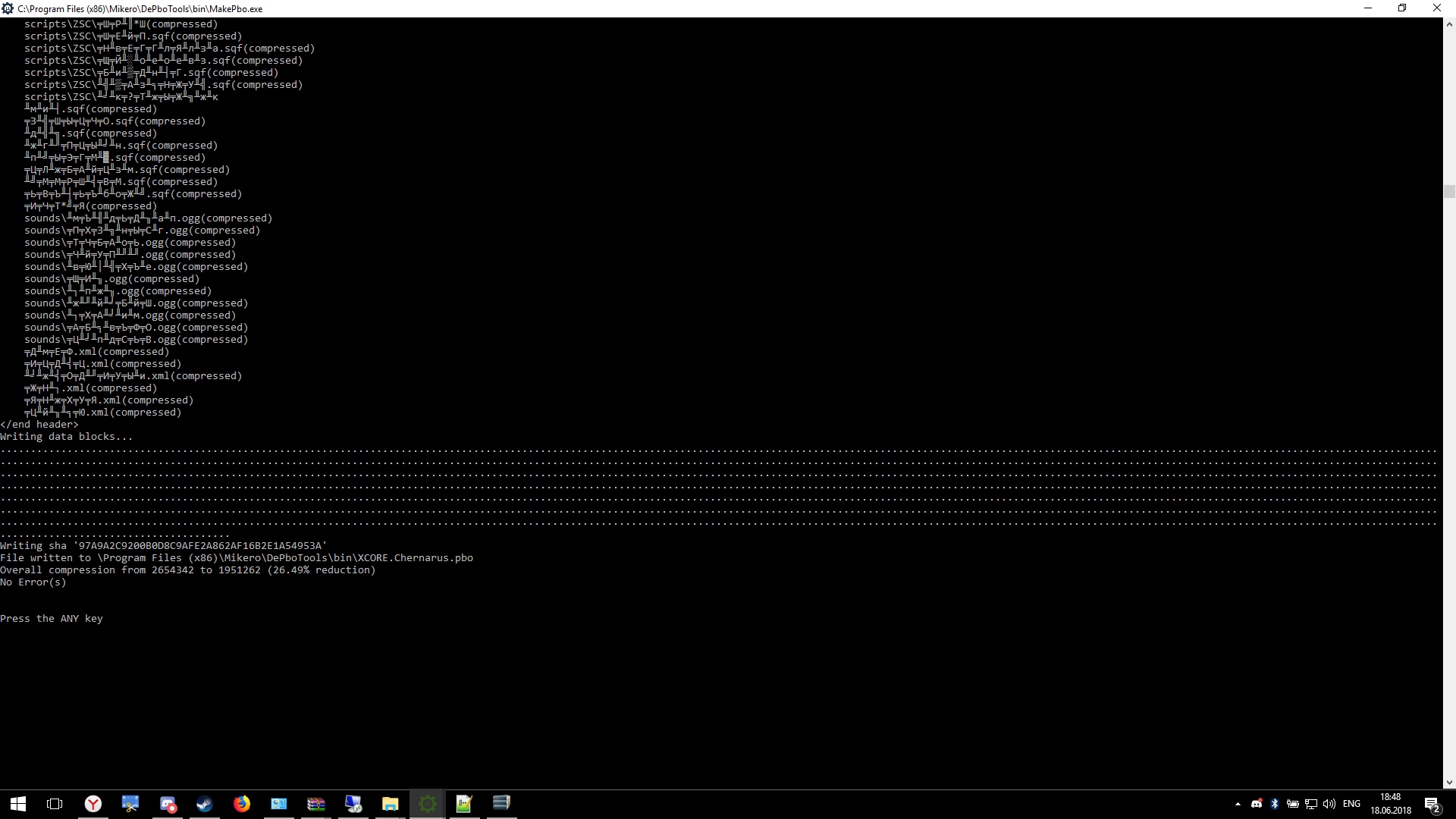Launch Yandex Browser from the taskbar

pyautogui.click(x=93, y=804)
